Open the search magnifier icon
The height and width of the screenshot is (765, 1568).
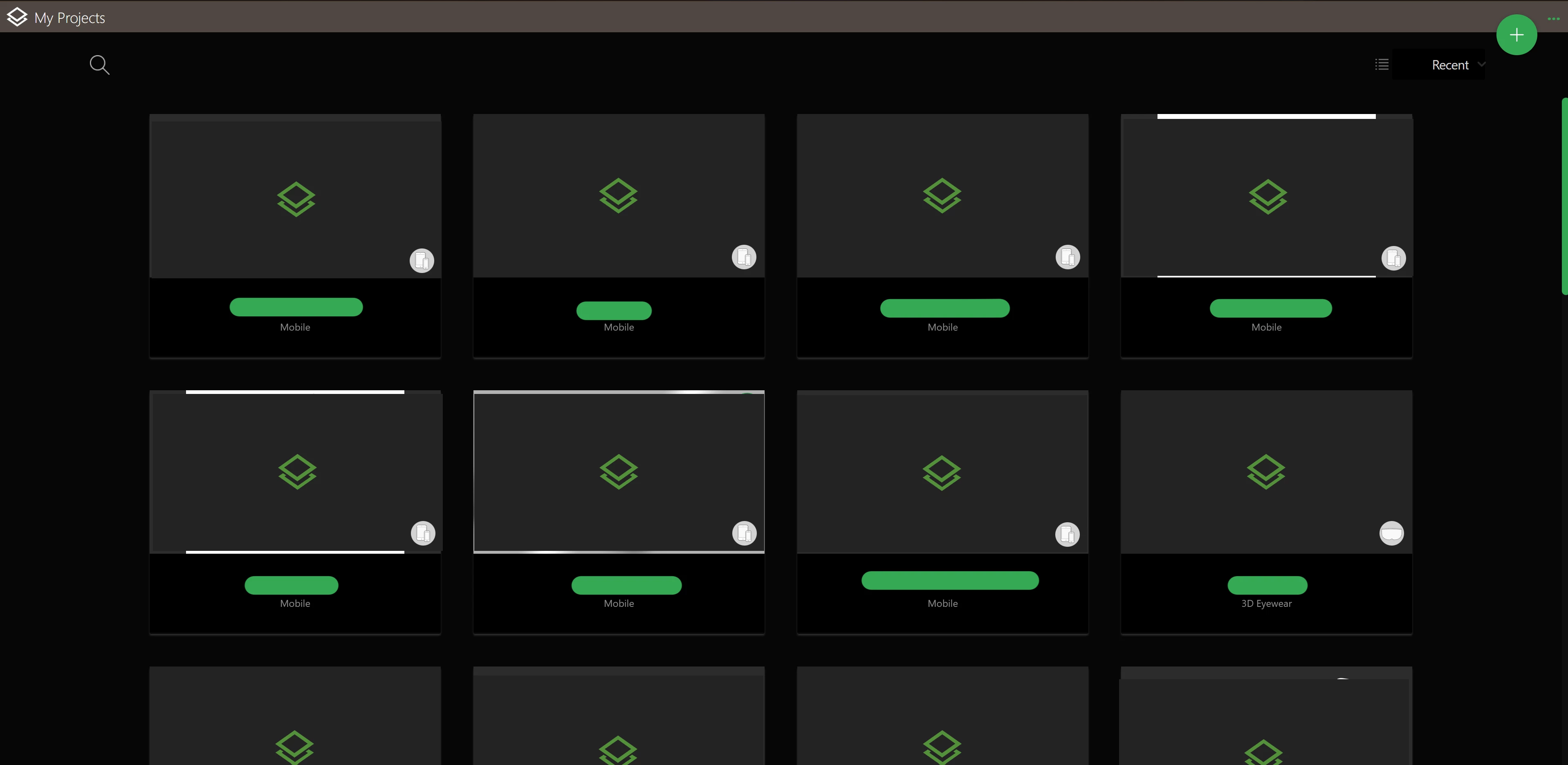[99, 65]
